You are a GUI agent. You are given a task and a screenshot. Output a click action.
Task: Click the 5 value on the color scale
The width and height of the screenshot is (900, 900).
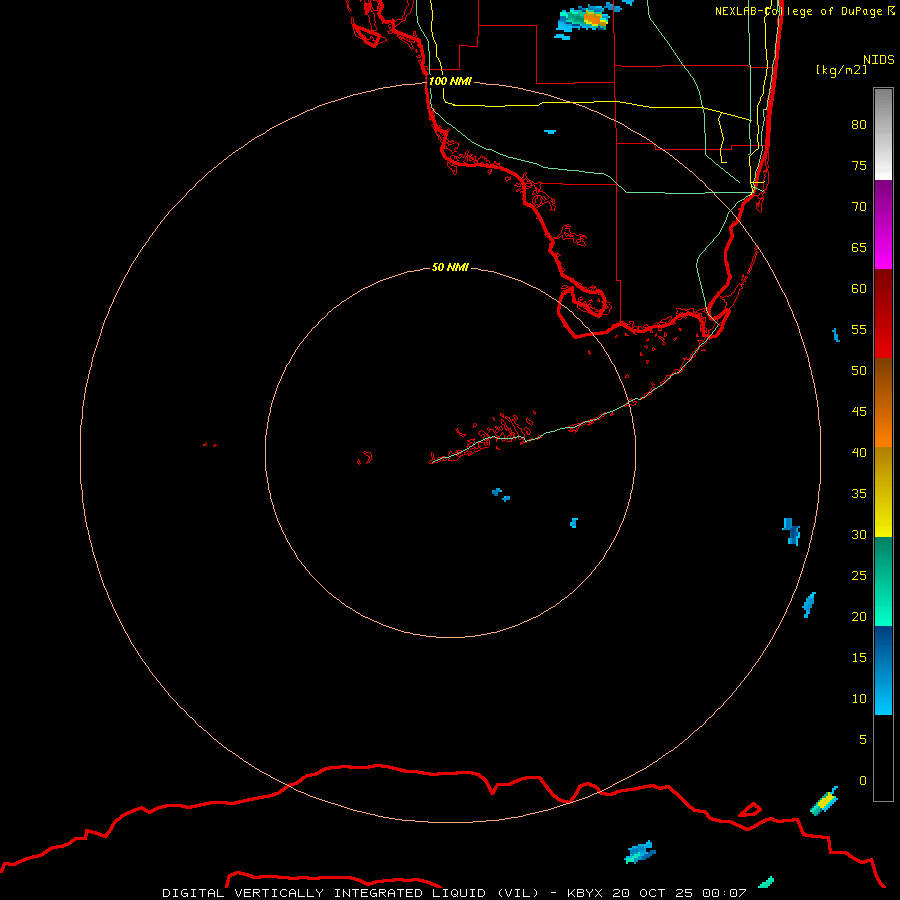(x=863, y=740)
